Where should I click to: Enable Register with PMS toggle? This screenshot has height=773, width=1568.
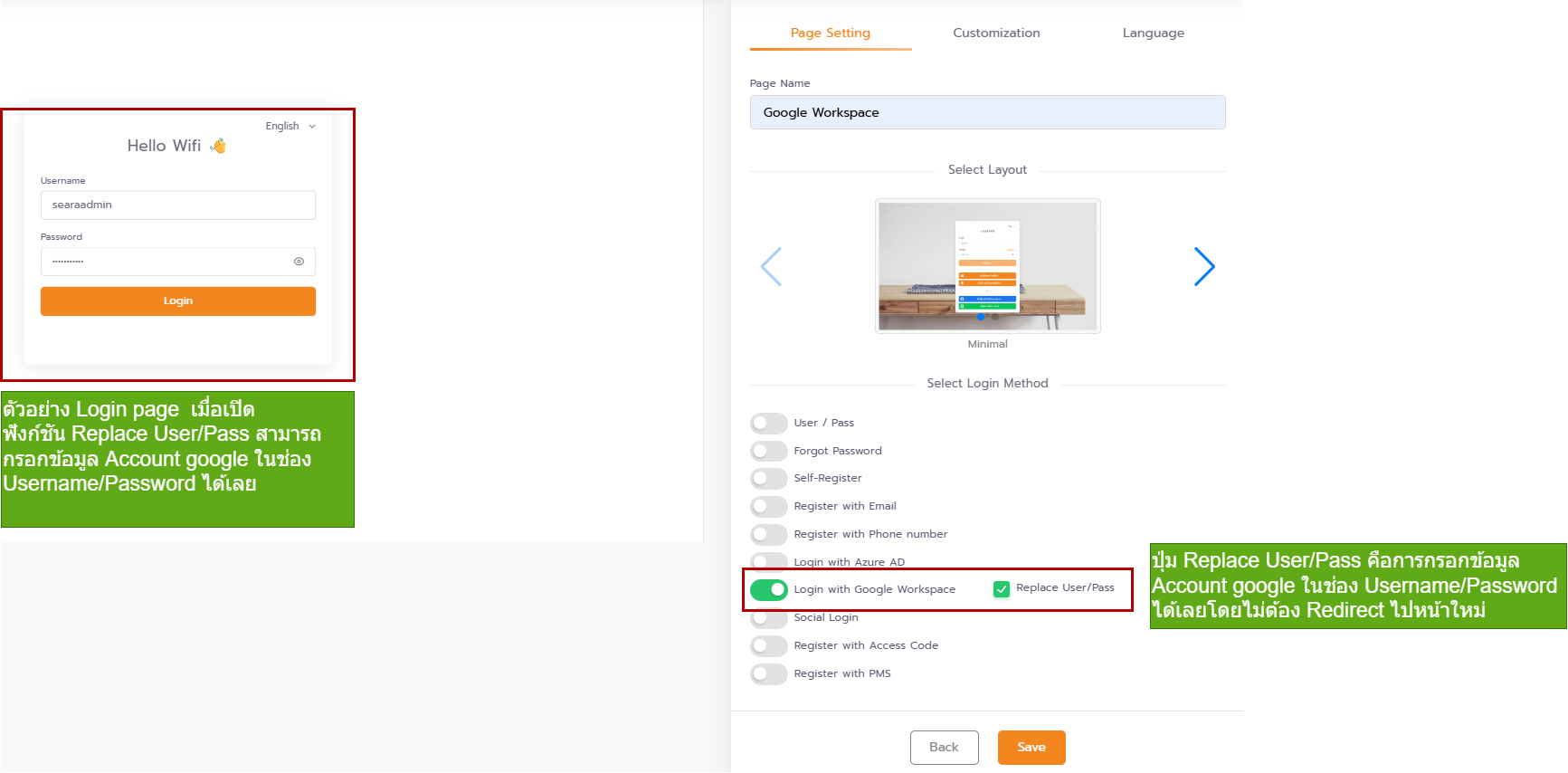click(x=768, y=674)
